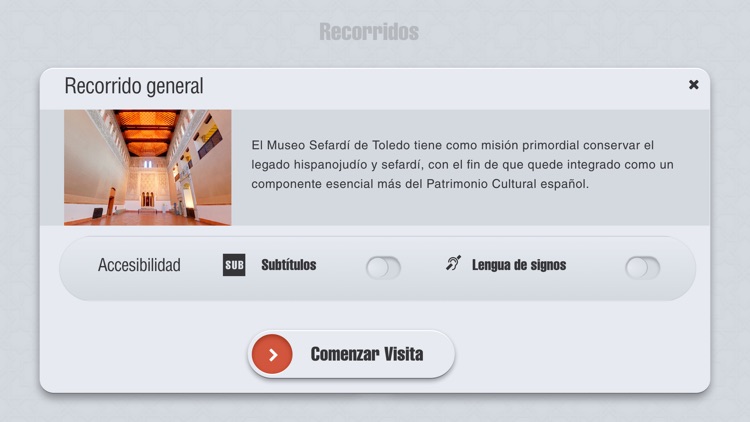The width and height of the screenshot is (750, 422).
Task: Start the tour with Comenzar Visita
Action: [x=351, y=354]
